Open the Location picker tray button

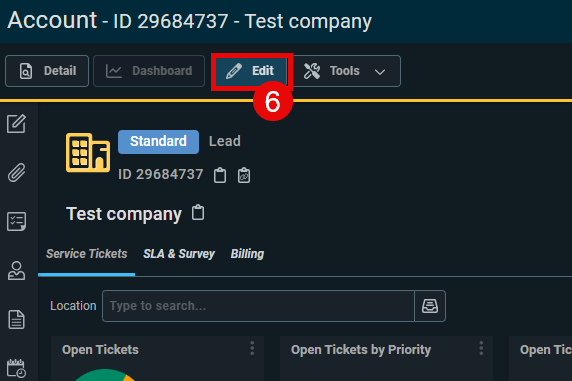coord(430,306)
